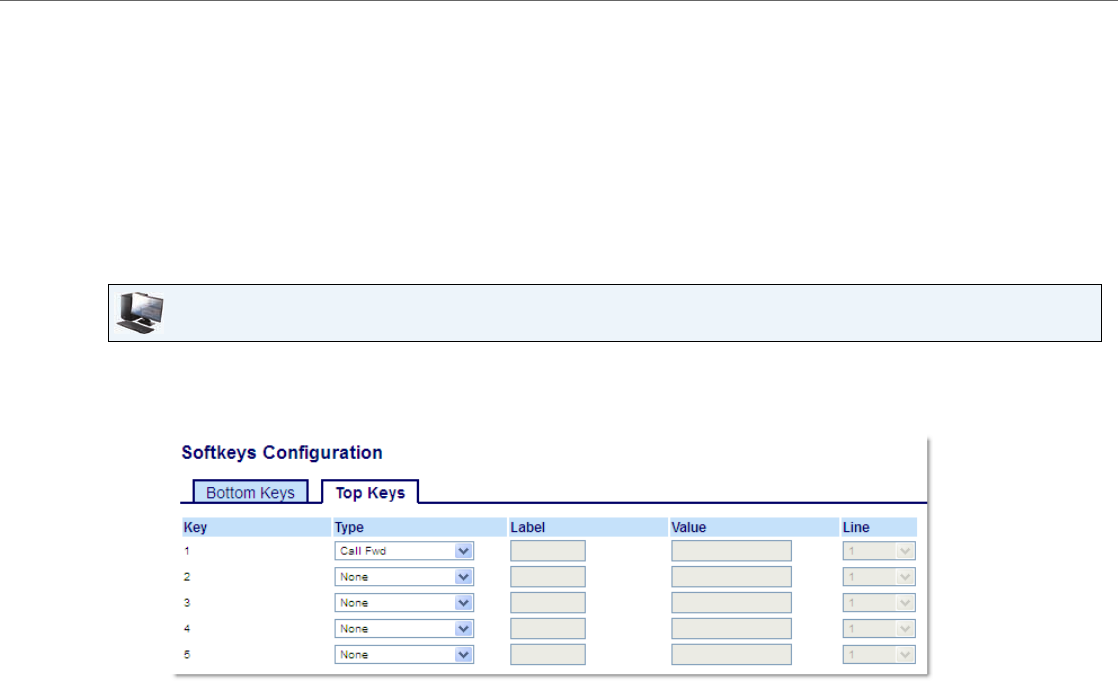Select the Top Keys tab

tap(370, 492)
